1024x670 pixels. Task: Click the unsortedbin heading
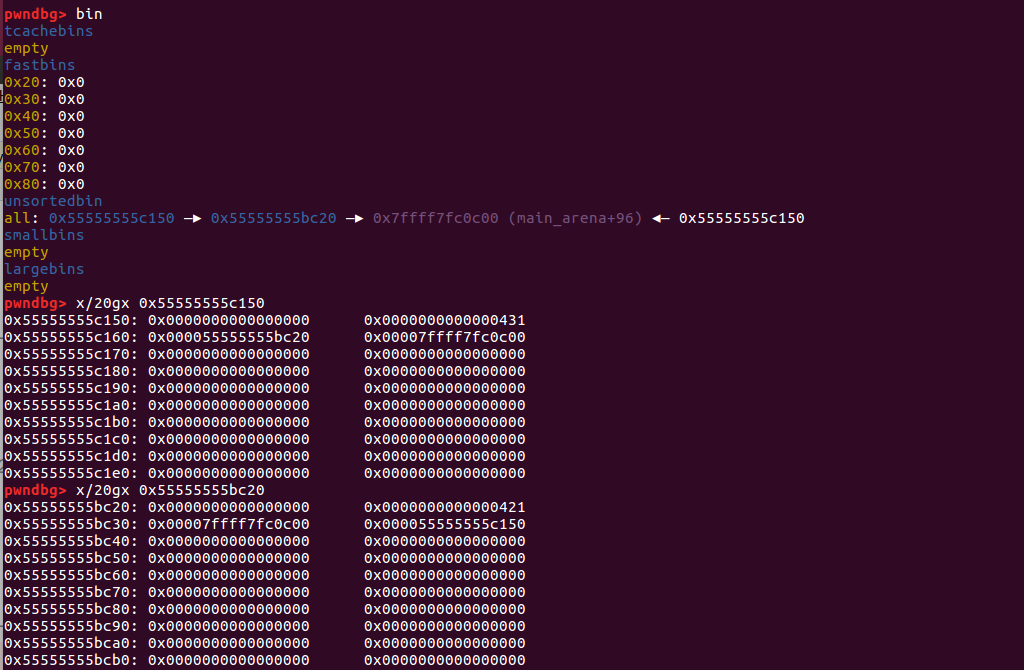pos(52,201)
